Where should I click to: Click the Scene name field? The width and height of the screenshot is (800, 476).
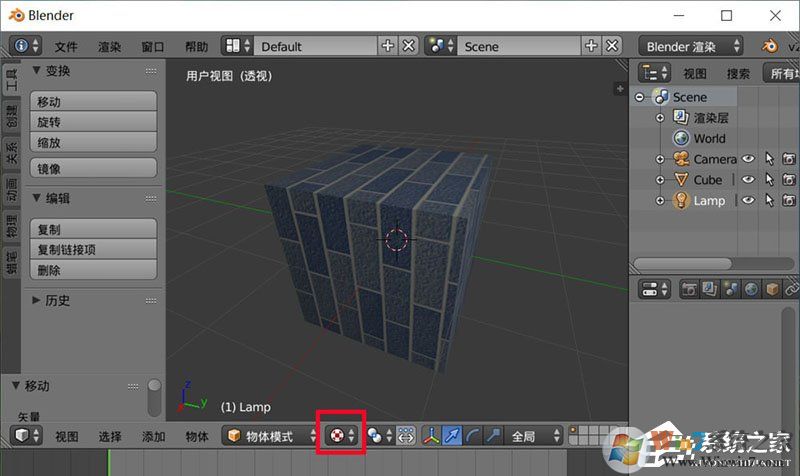(x=519, y=46)
